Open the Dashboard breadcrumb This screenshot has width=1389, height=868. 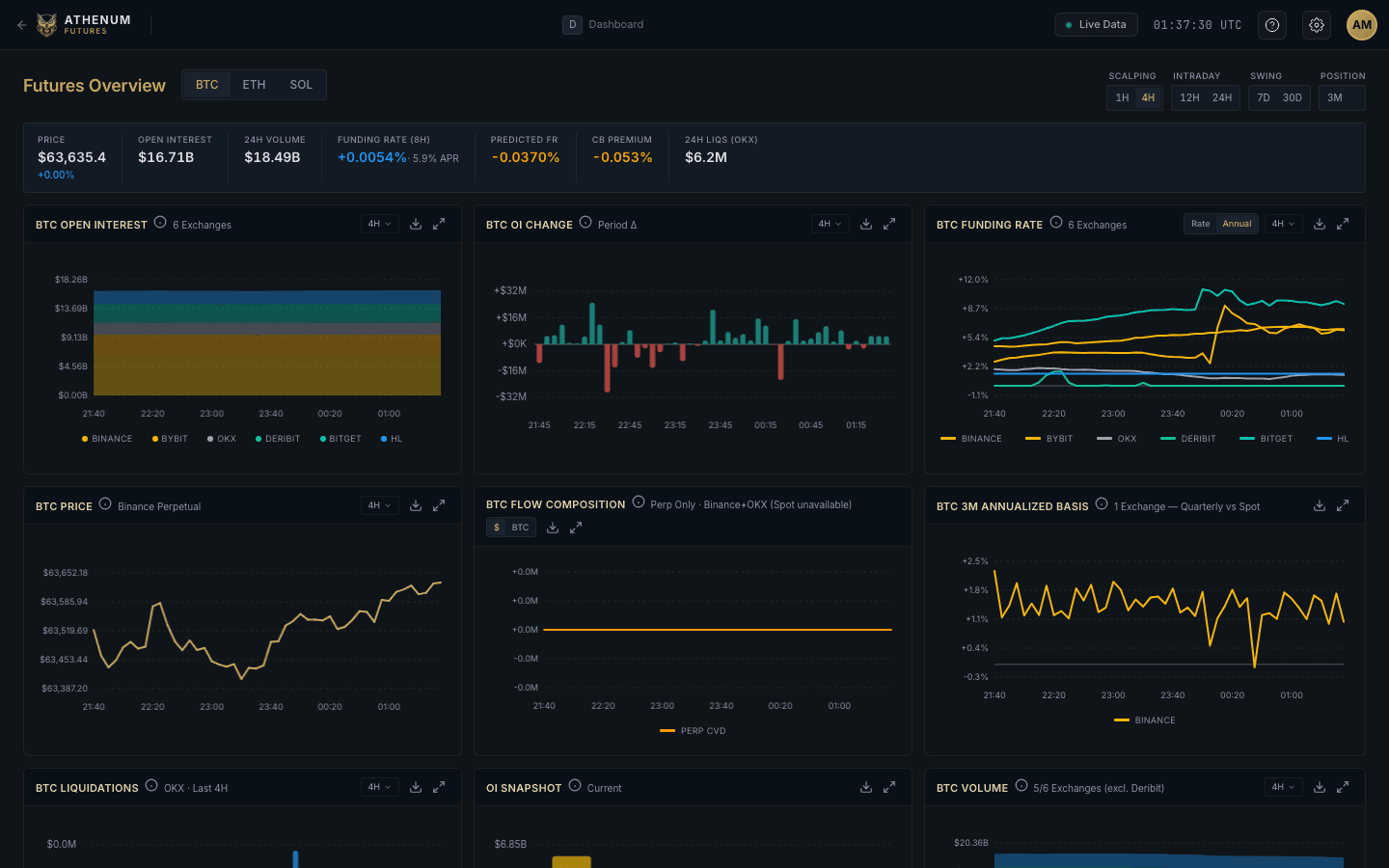click(x=604, y=25)
